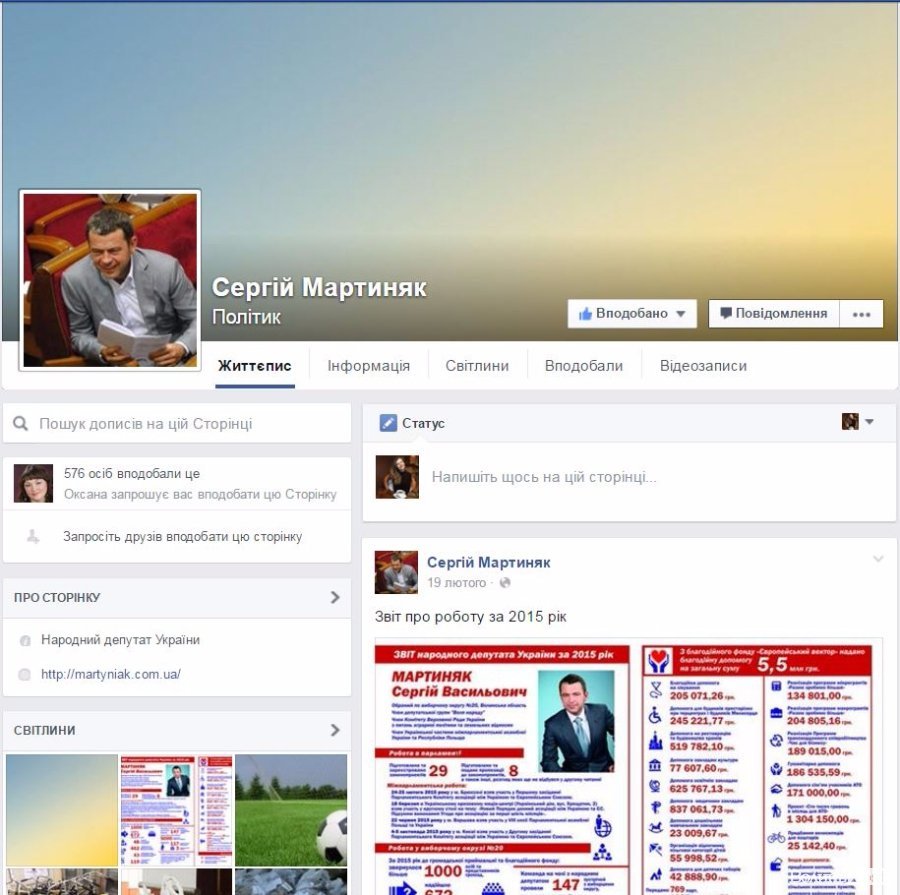Click the three-dots more options button
Screen dimensions: 900x895
(861, 314)
